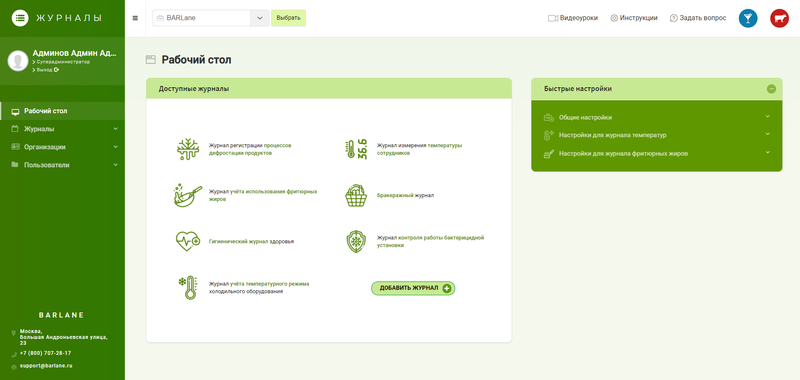Click the shield bactericidal unit icon
This screenshot has height=380, width=800.
[x=356, y=241]
